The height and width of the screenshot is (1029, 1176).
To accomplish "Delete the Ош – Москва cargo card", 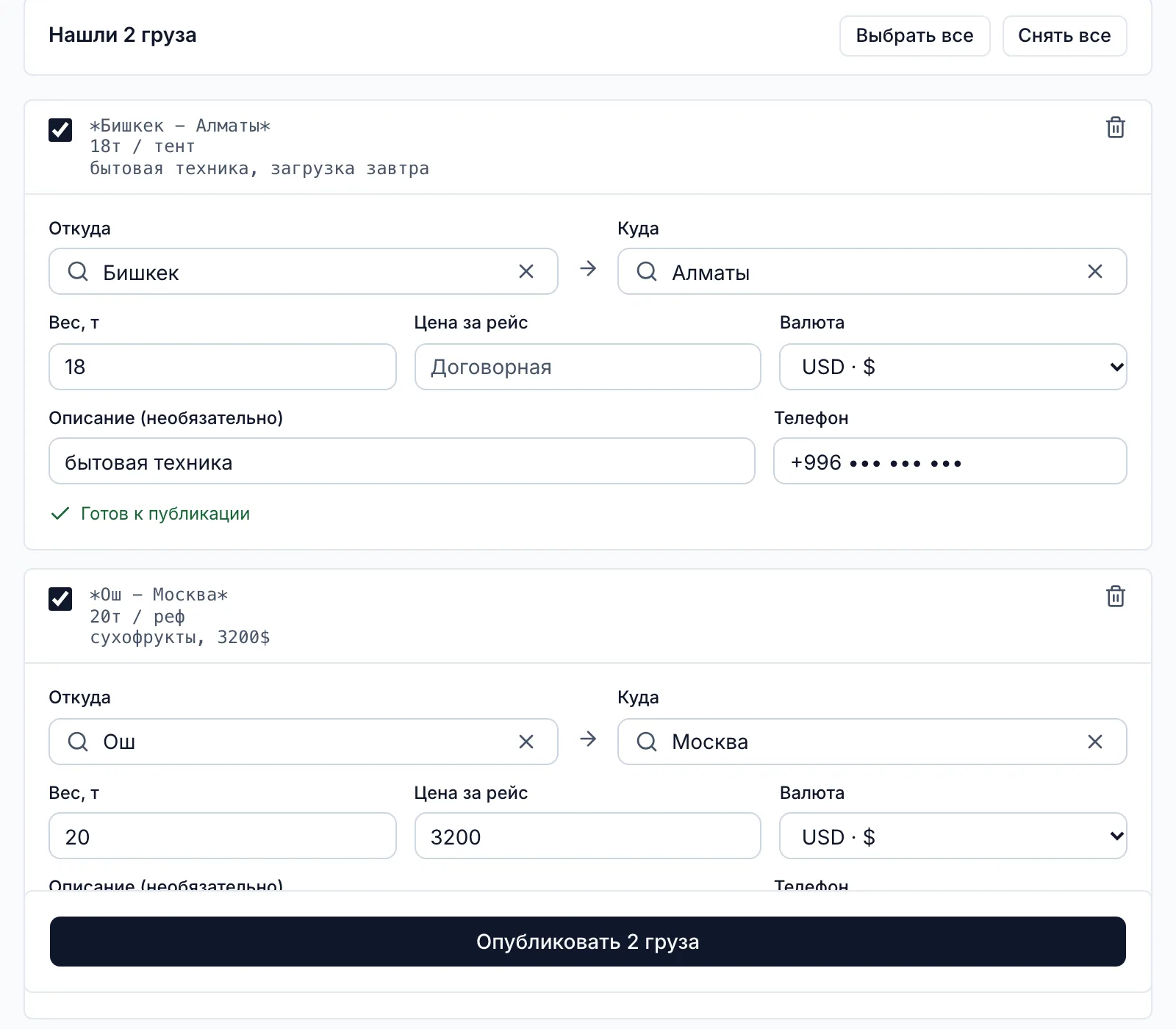I will coord(1115,596).
